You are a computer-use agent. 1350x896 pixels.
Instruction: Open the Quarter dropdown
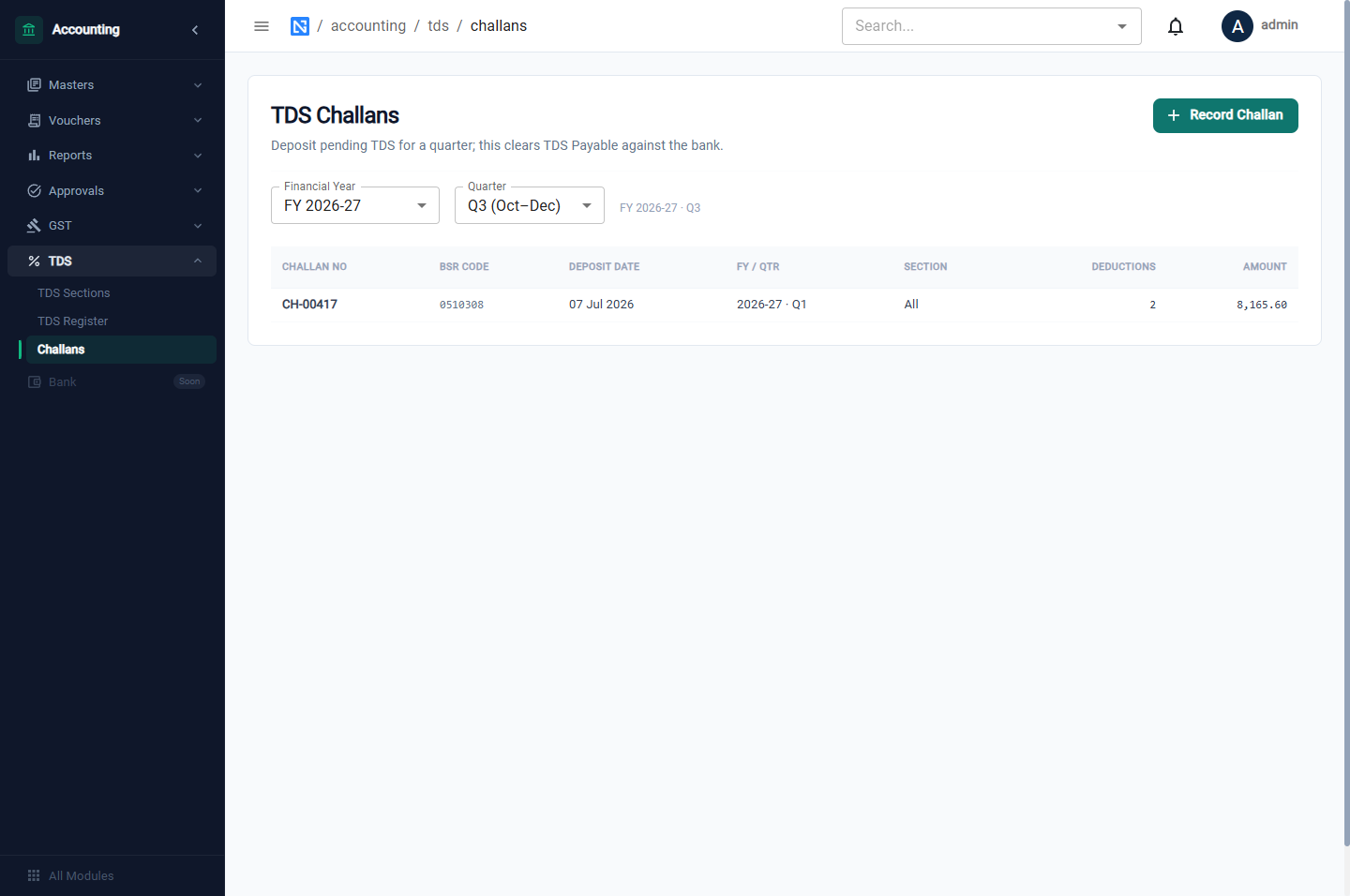tap(530, 205)
